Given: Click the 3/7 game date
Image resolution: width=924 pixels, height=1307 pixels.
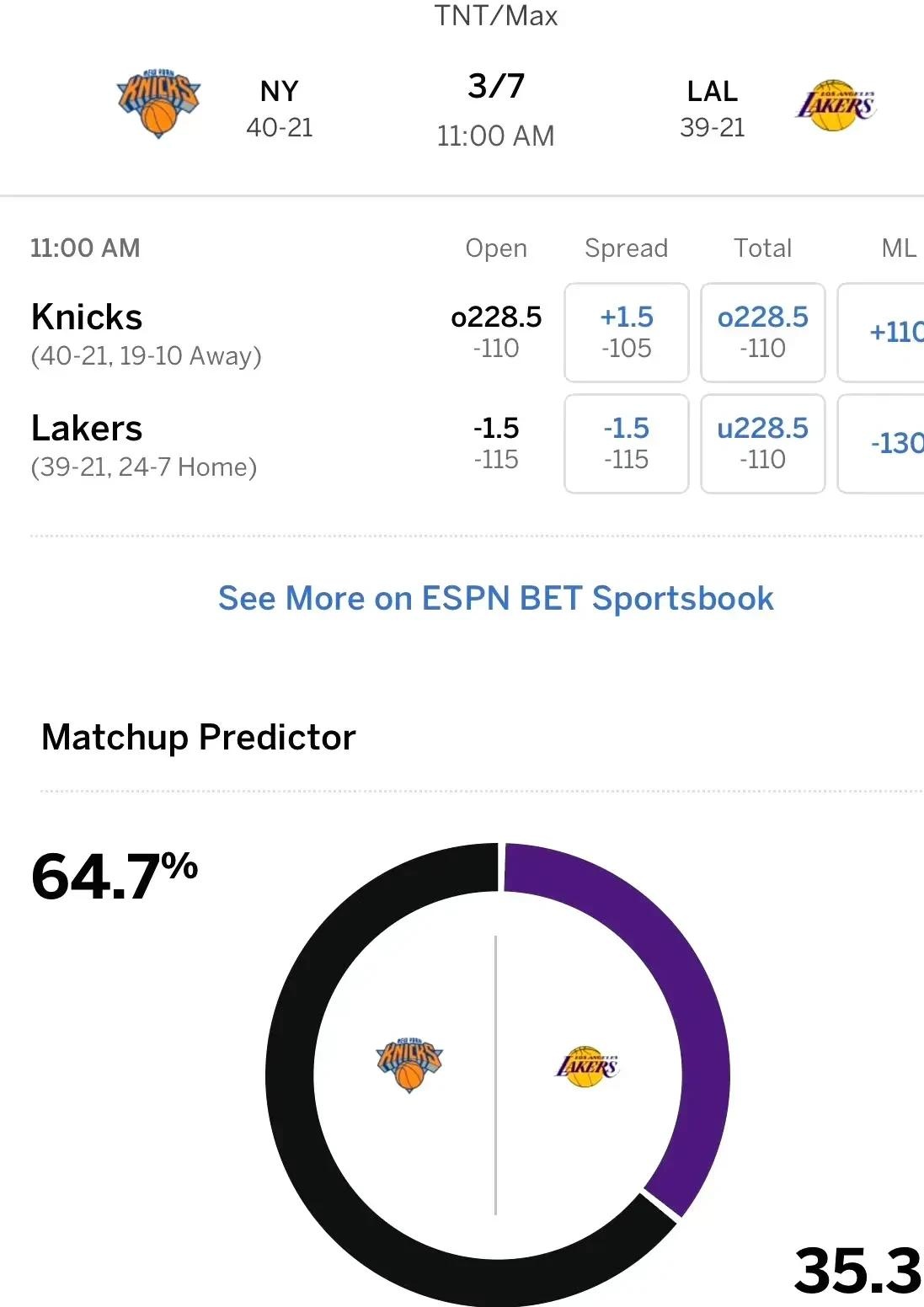Looking at the screenshot, I should [x=496, y=86].
